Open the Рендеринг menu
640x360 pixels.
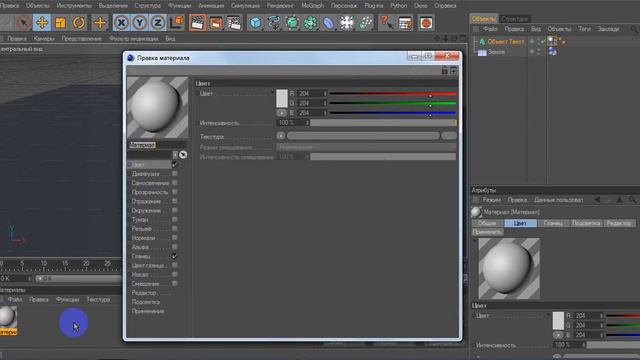click(x=280, y=6)
